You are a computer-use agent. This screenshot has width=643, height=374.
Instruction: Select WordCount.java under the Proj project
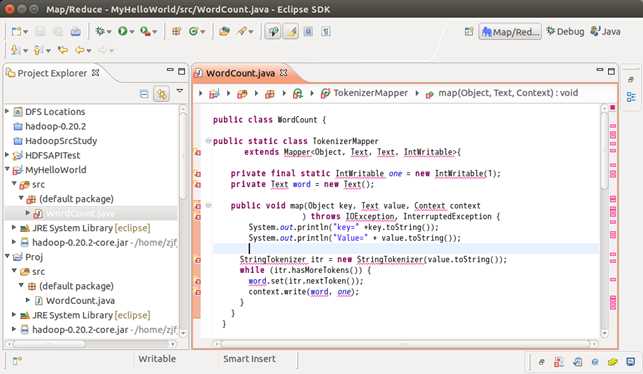point(80,301)
